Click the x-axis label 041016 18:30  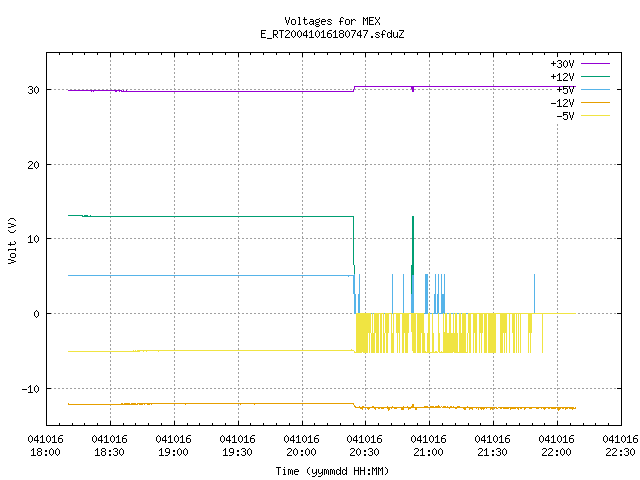pos(109,445)
